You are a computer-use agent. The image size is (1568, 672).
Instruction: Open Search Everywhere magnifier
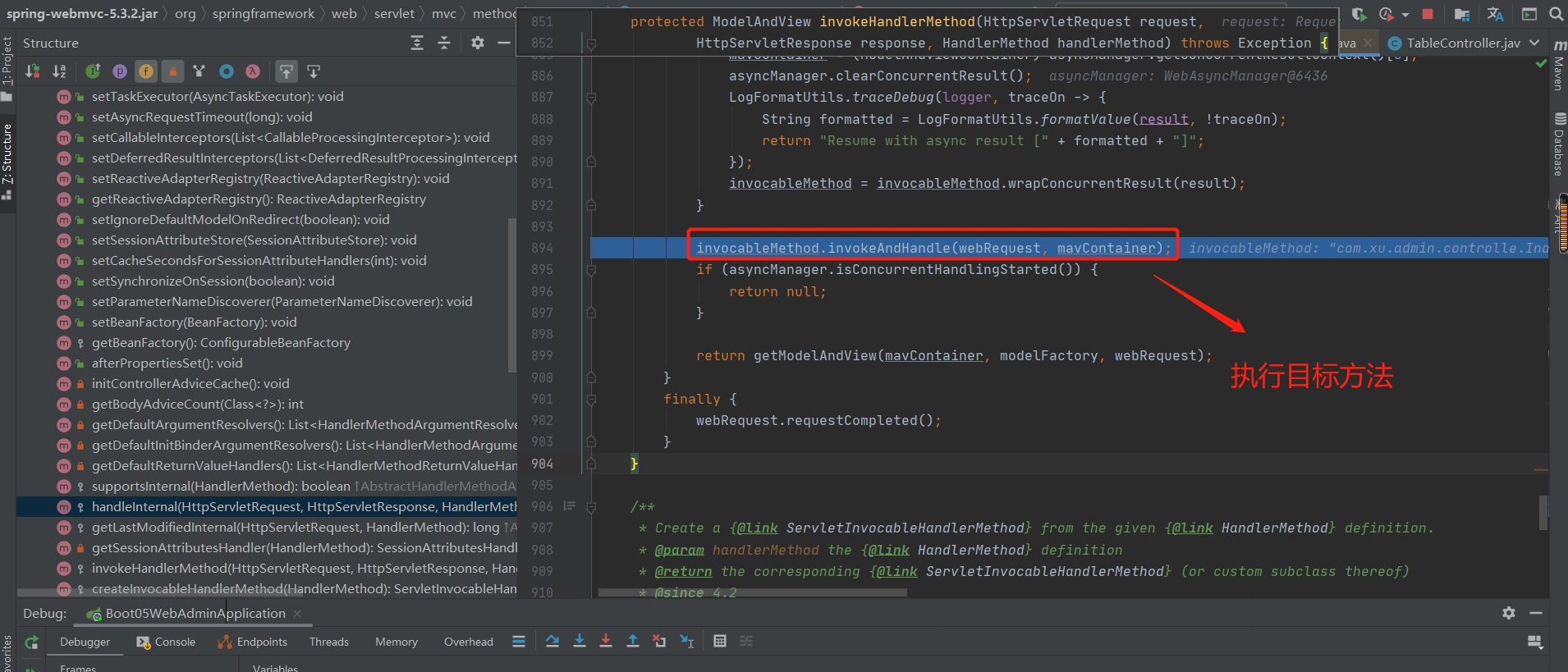point(1556,14)
